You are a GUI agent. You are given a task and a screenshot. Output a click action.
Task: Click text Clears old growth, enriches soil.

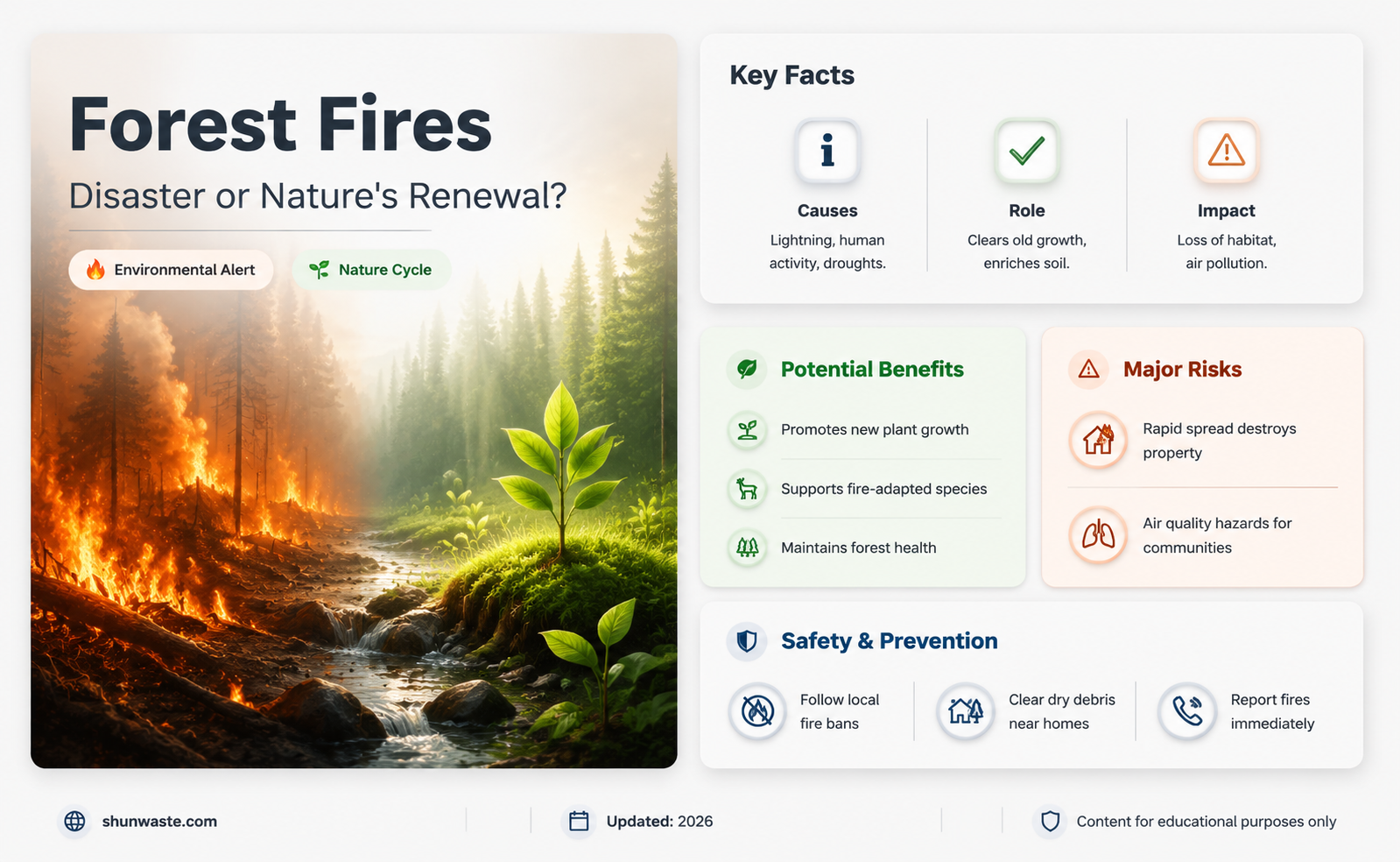coord(1026,251)
